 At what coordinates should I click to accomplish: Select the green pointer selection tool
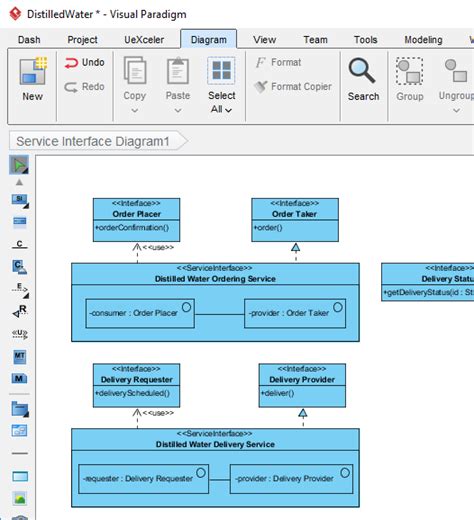(x=19, y=165)
